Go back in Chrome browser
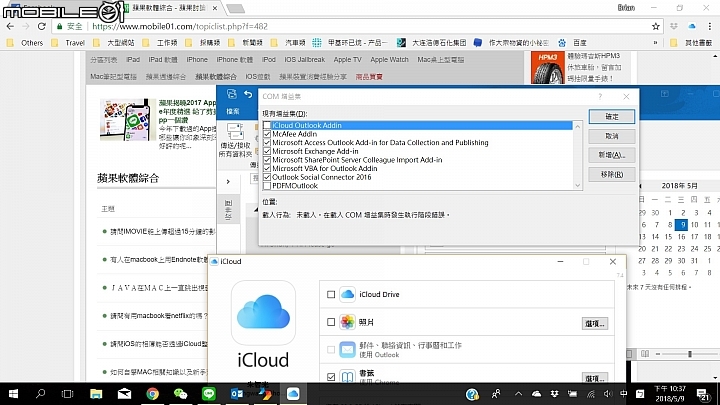720x405 pixels. (x=10, y=27)
